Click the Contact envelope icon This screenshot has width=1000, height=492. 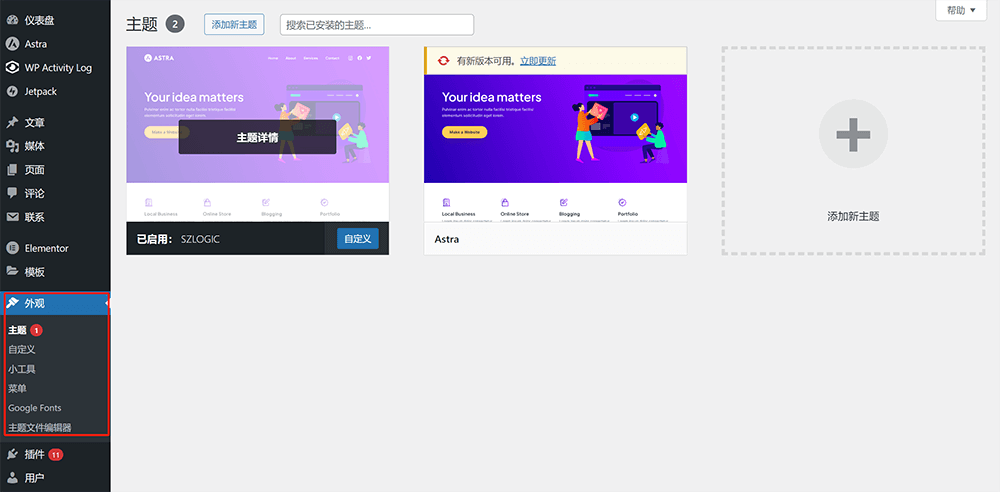11,217
